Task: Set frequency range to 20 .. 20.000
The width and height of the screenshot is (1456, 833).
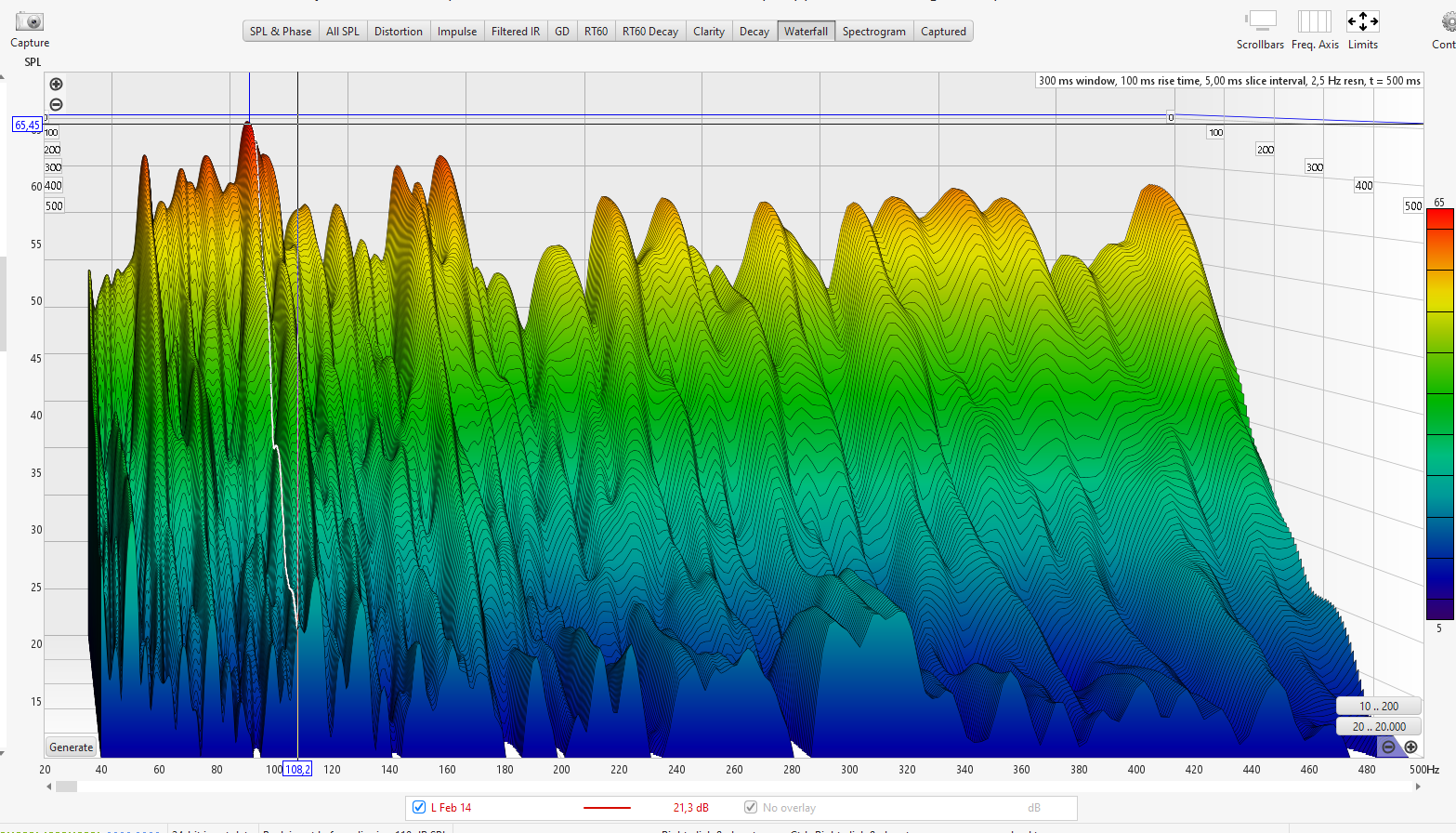Action: (x=1378, y=727)
